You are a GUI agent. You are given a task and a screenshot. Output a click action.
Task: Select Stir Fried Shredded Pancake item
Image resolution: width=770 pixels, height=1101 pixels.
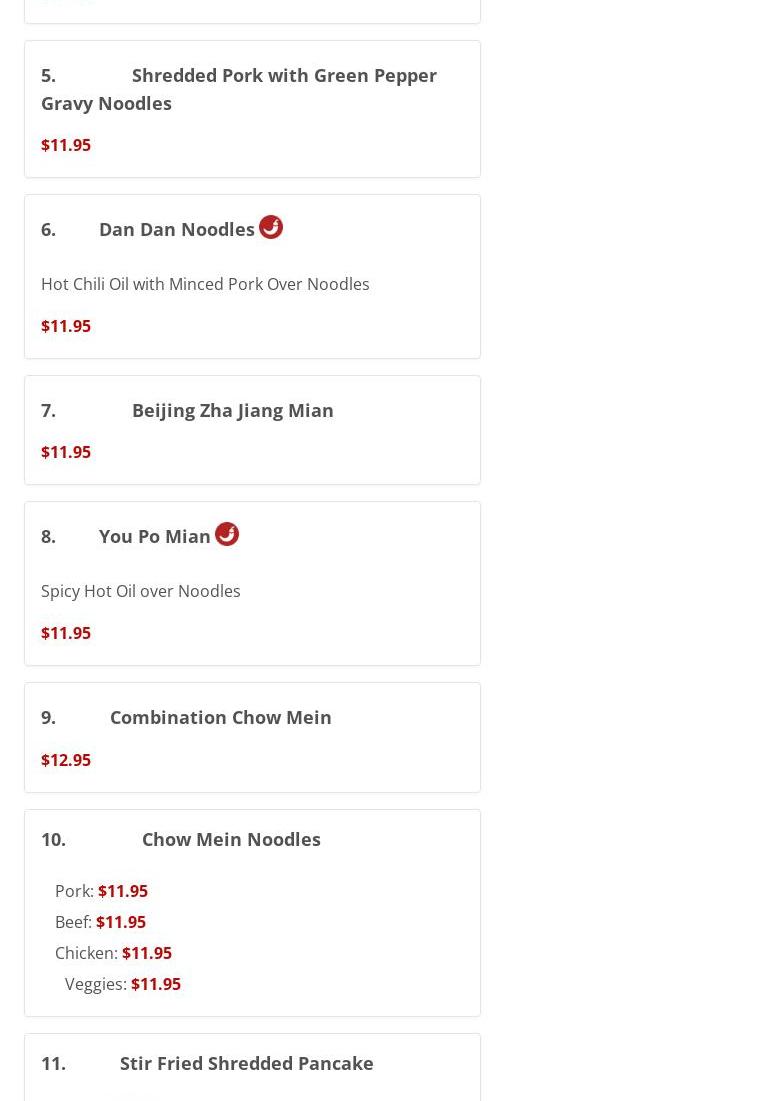[246, 1063]
